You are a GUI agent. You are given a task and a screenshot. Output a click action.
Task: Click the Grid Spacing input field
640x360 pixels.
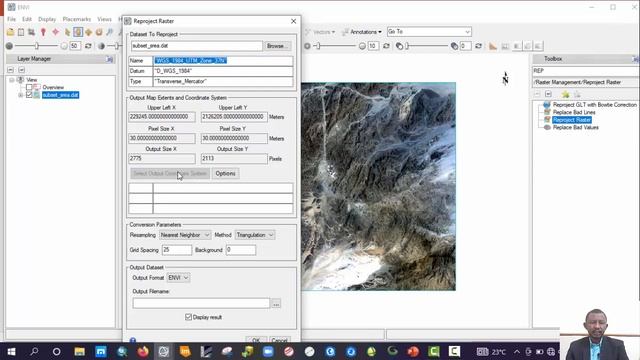177,250
